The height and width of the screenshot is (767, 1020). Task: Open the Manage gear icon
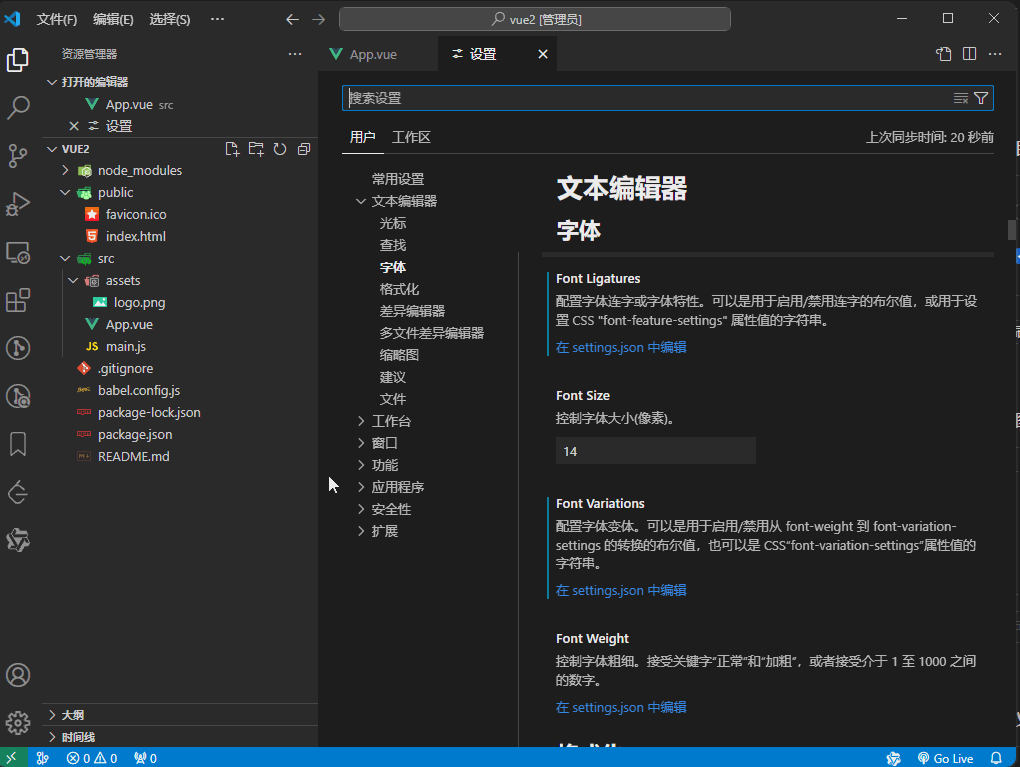[18, 722]
